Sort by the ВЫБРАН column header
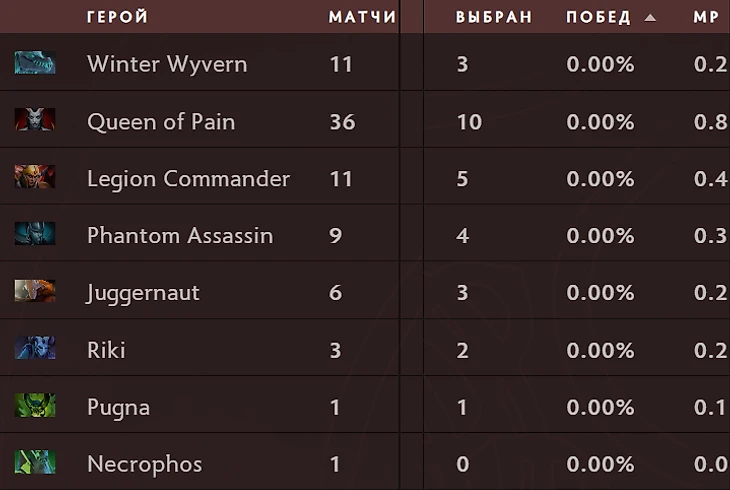This screenshot has height=490, width=730. click(493, 17)
